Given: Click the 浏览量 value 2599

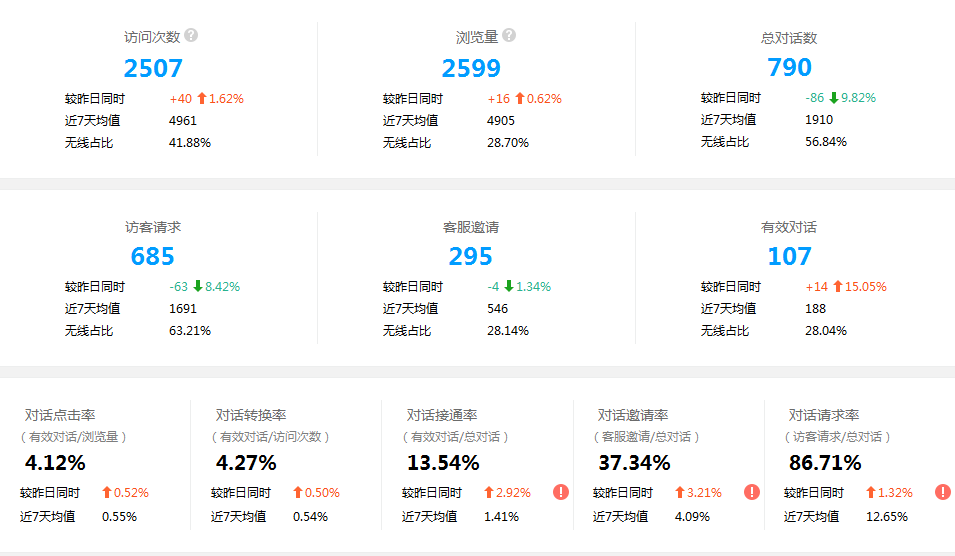Looking at the screenshot, I should coord(471,68).
